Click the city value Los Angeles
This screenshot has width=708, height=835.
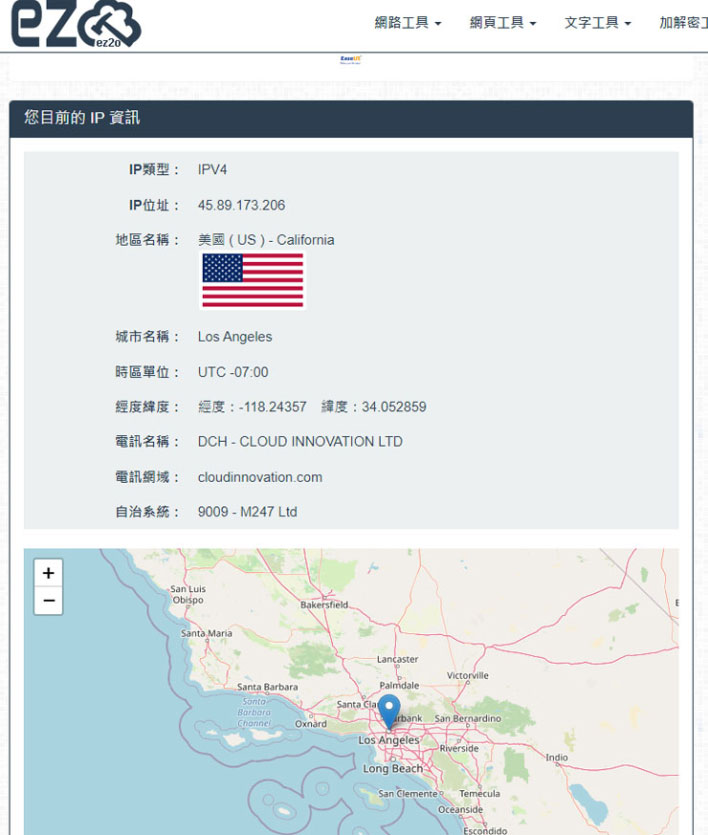click(235, 337)
